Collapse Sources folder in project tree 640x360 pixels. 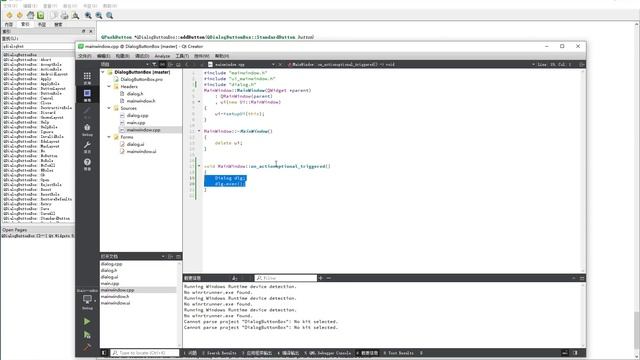pos(109,108)
